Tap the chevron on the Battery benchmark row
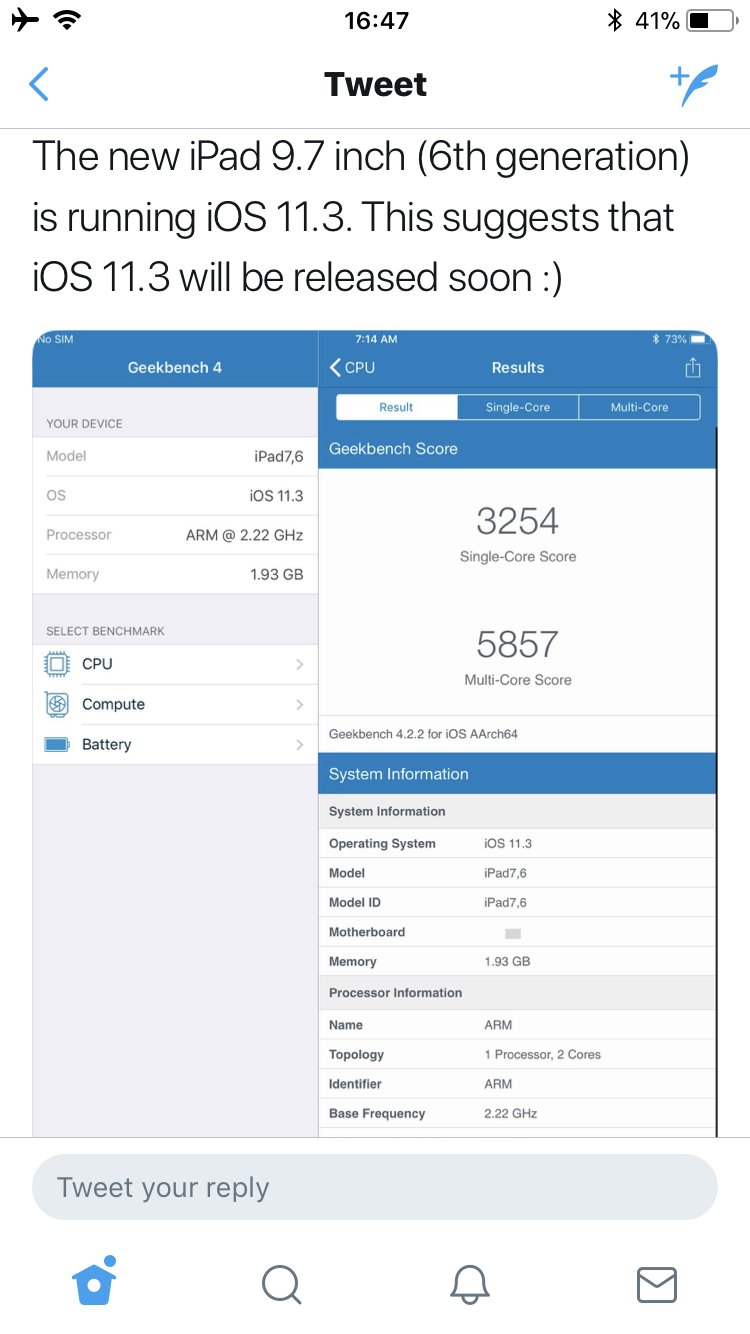 click(299, 744)
